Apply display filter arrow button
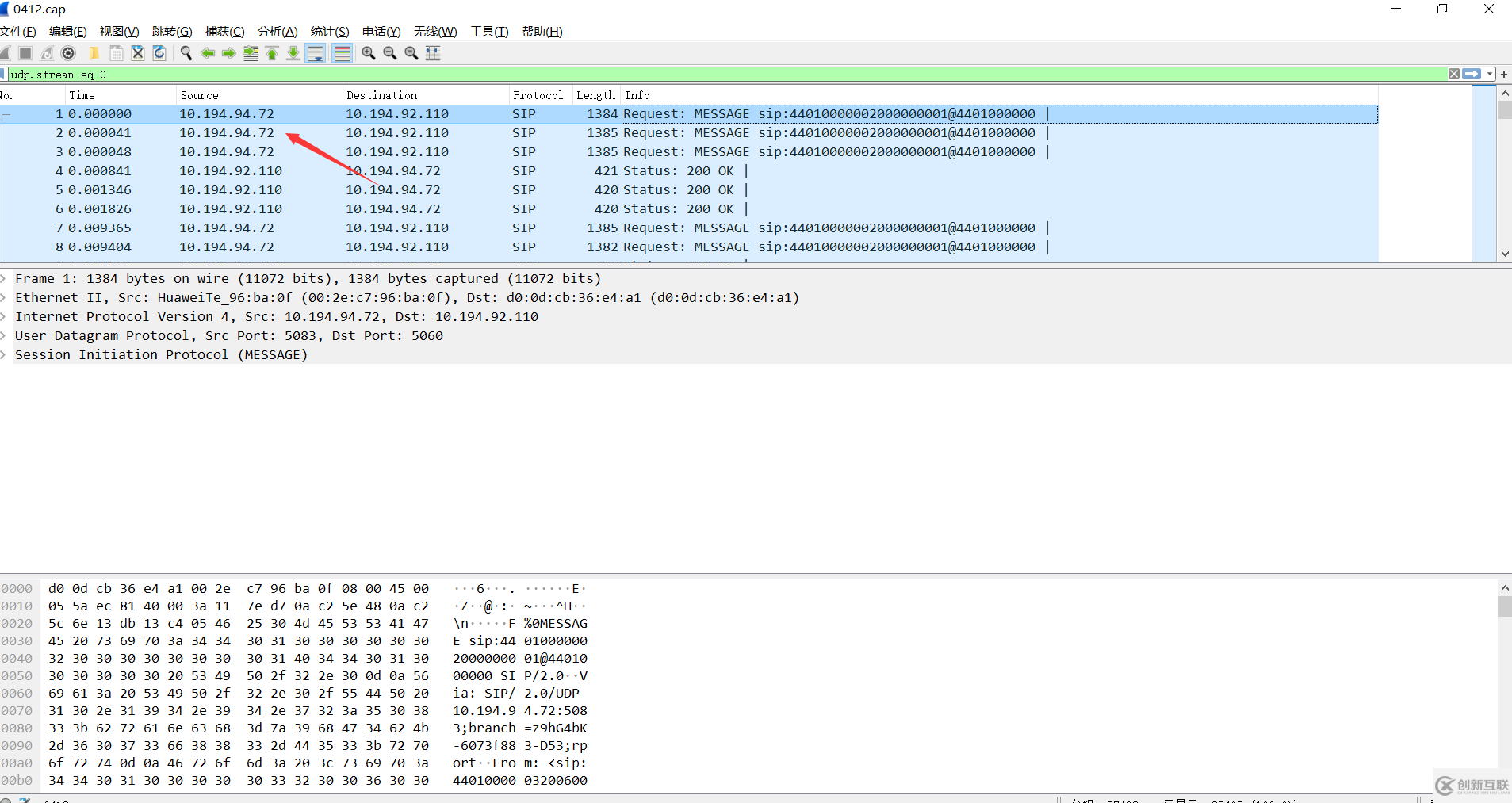1512x803 pixels. [1472, 74]
